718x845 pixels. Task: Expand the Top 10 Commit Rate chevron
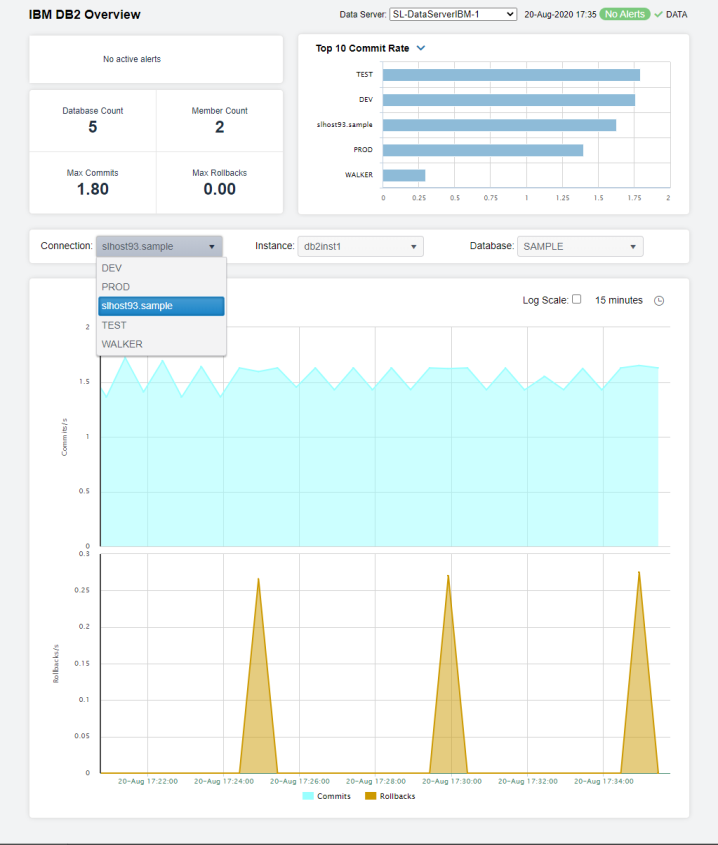(421, 48)
